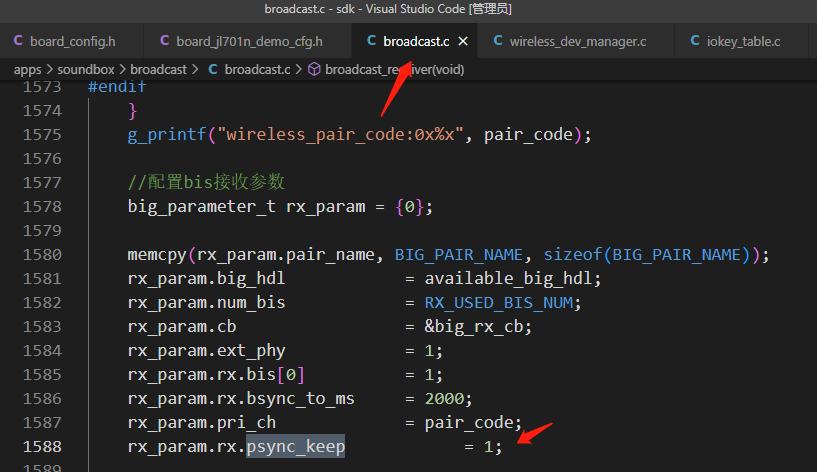Click rx_param.num_bis on line 1582
Image resolution: width=817 pixels, height=472 pixels.
(206, 303)
